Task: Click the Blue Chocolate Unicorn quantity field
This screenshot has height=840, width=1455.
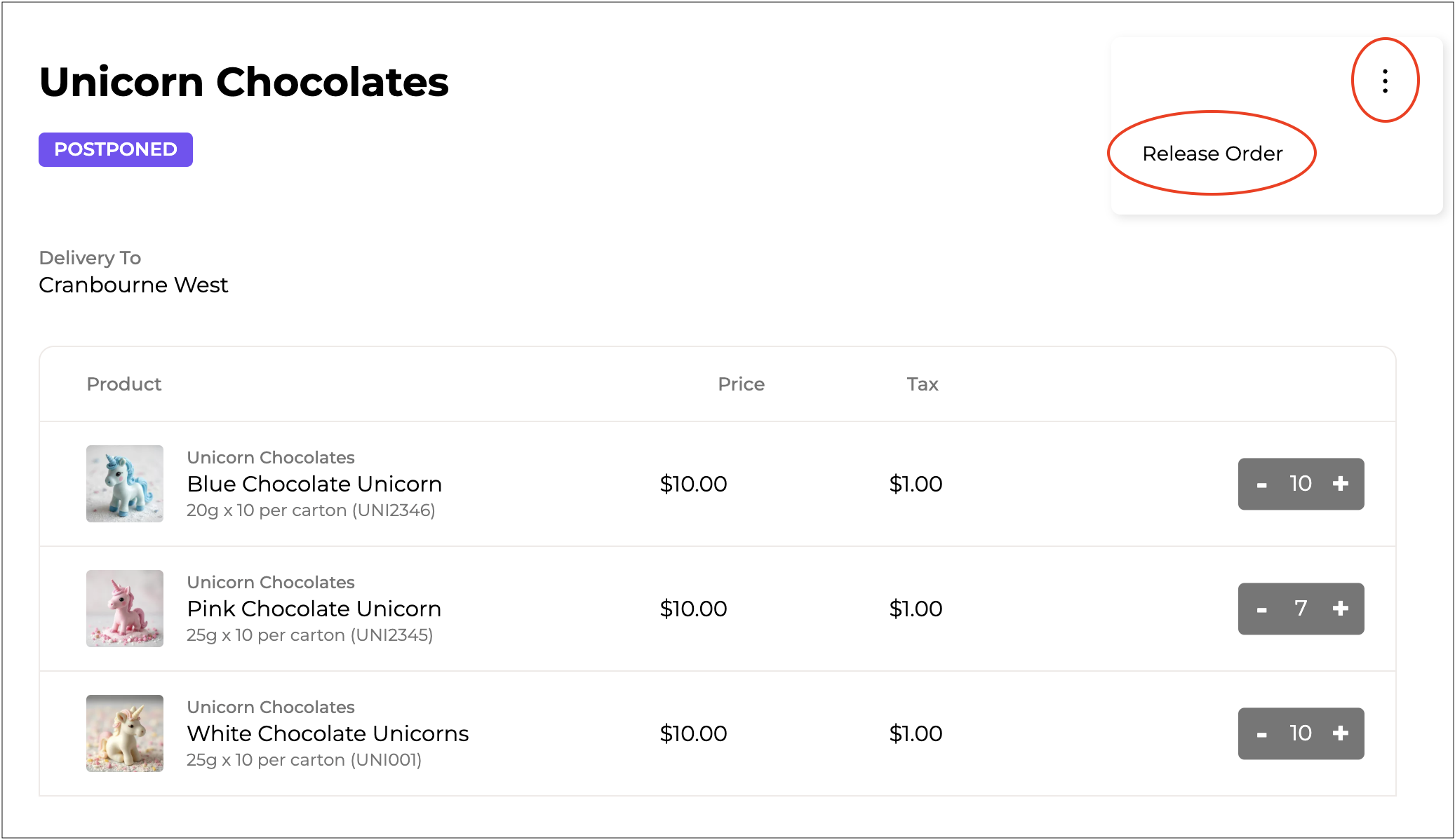Action: (1301, 484)
